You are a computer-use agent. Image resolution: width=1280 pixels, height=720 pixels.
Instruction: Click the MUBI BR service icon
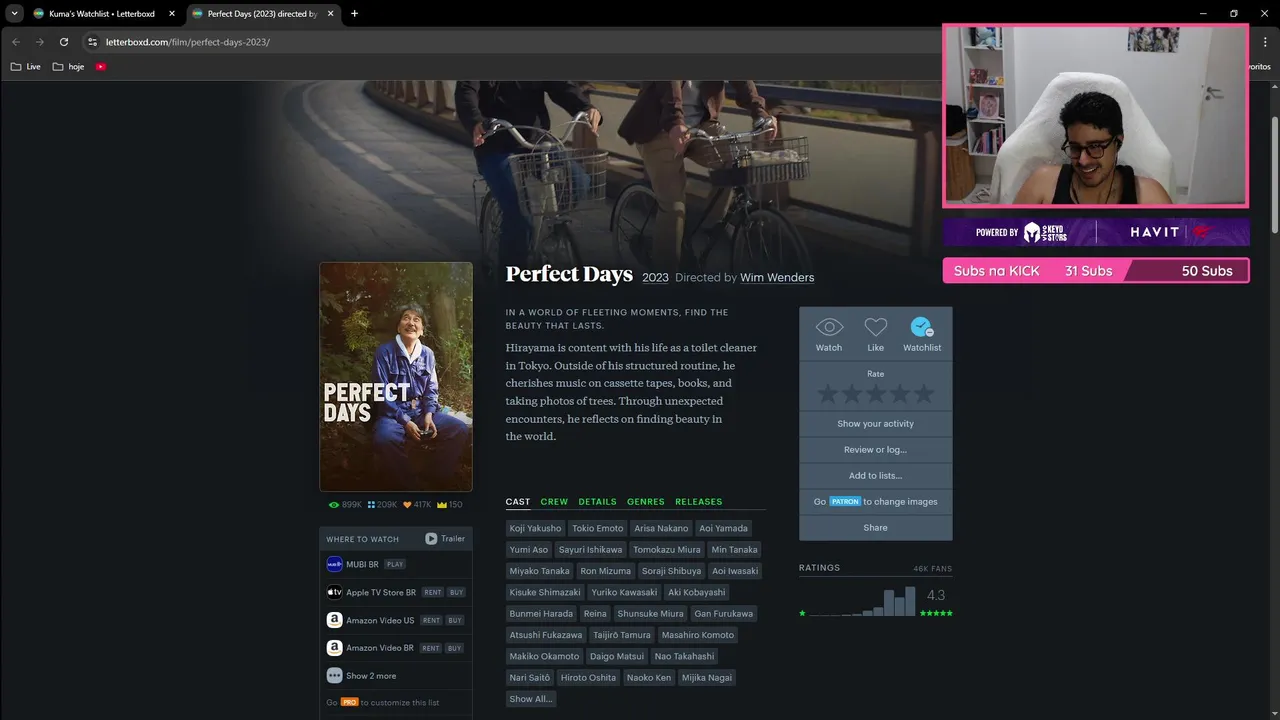[335, 564]
